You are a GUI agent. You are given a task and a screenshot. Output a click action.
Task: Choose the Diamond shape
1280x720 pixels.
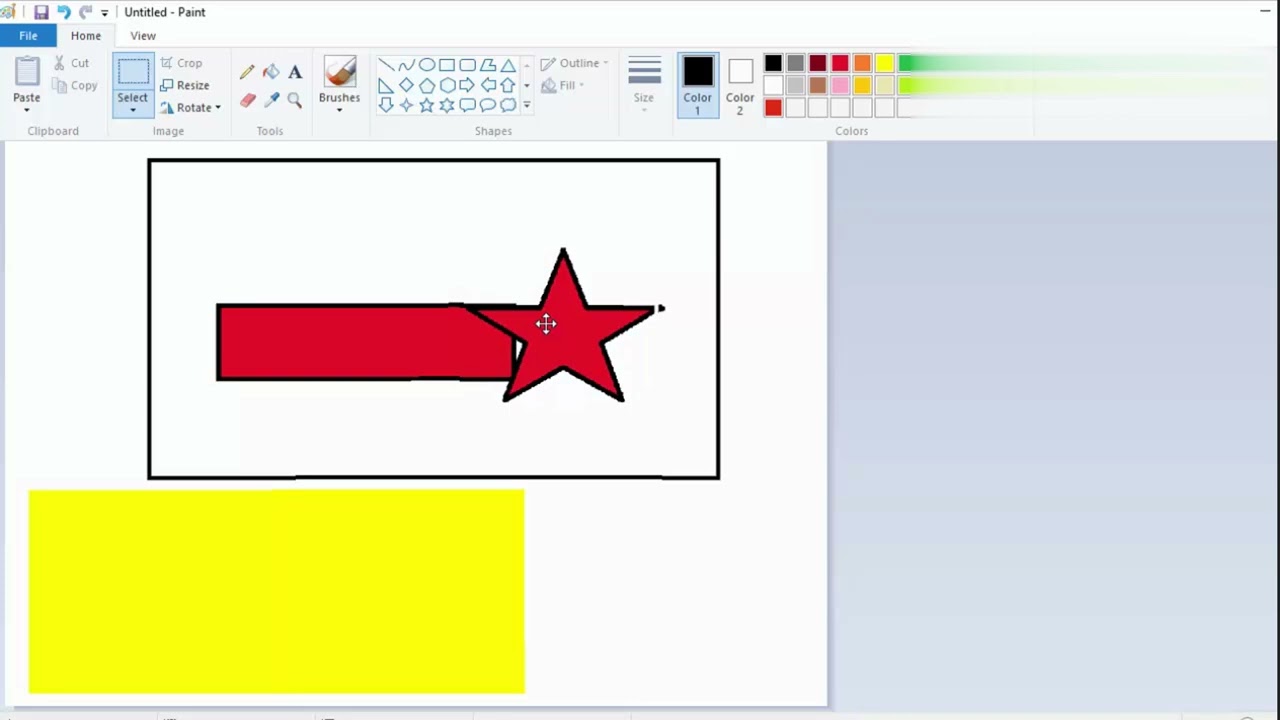tap(406, 85)
